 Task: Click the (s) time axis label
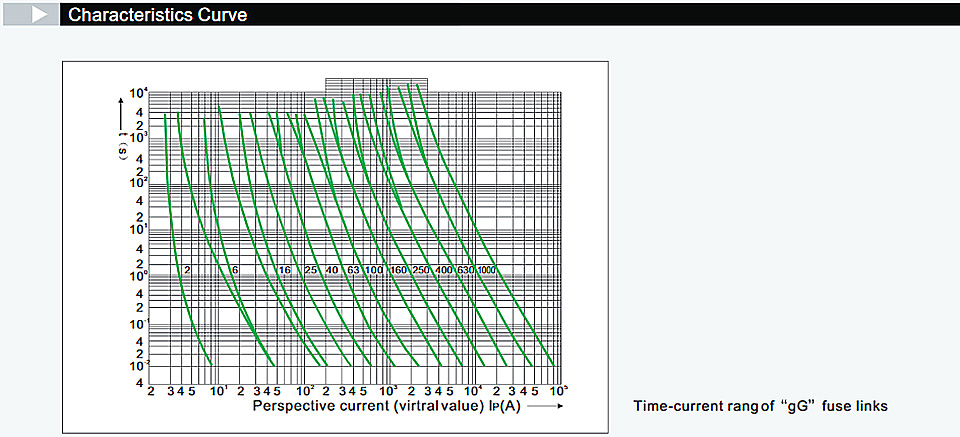point(122,148)
